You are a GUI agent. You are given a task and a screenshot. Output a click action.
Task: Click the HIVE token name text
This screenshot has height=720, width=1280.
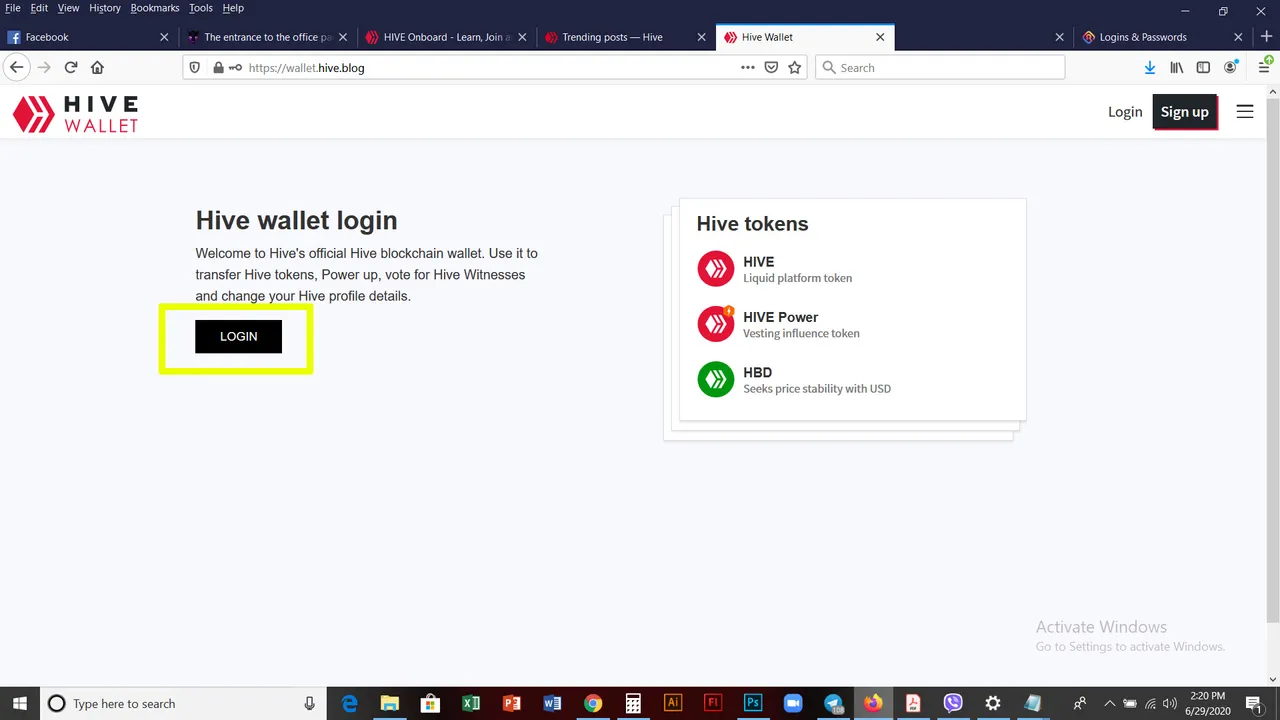click(759, 262)
